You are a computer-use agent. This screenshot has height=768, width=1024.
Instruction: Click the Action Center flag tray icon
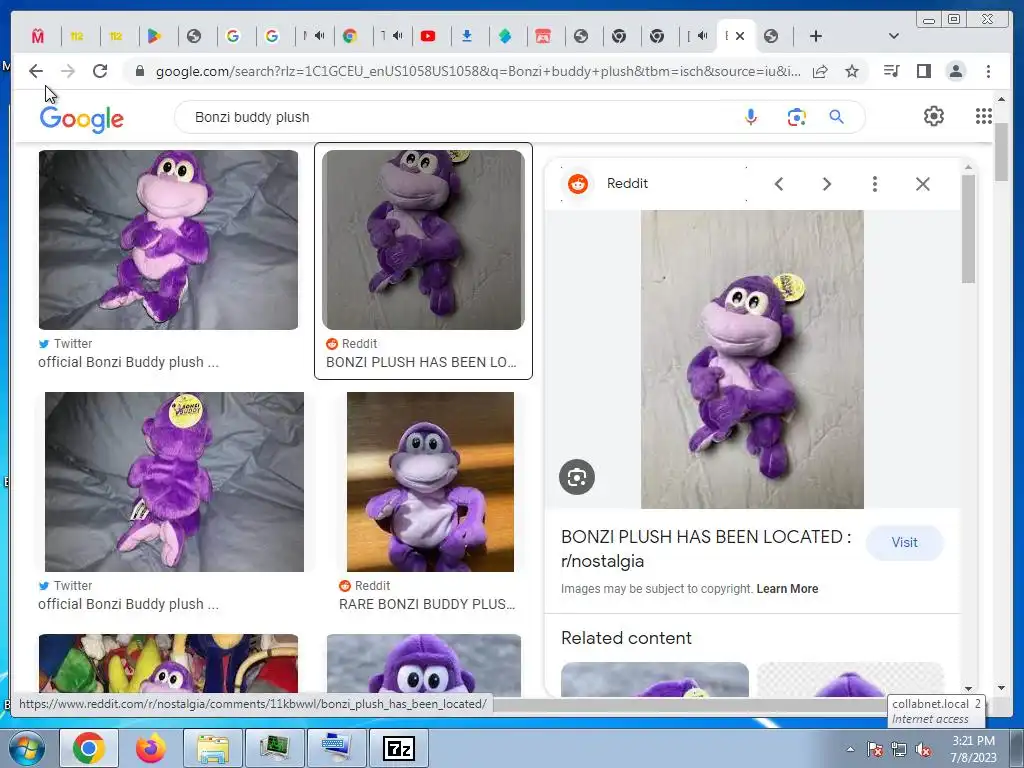(875, 750)
